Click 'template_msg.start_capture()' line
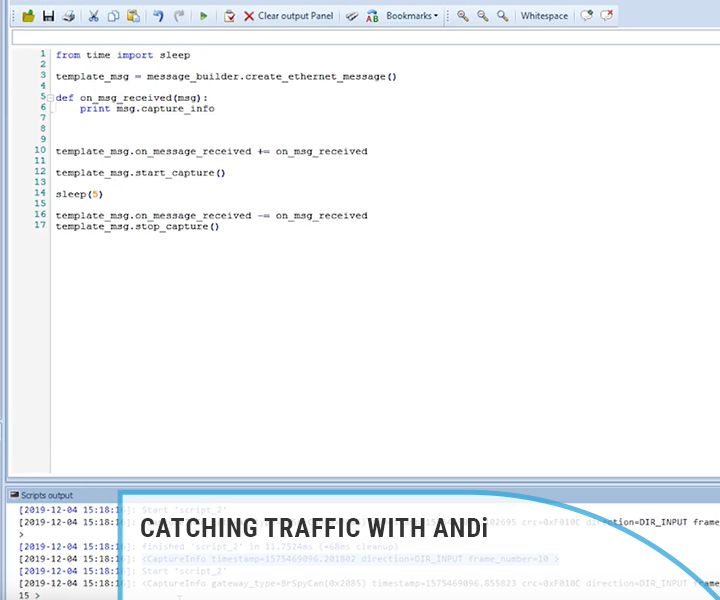Screen dimensions: 720x600 pyautogui.click(x=141, y=173)
